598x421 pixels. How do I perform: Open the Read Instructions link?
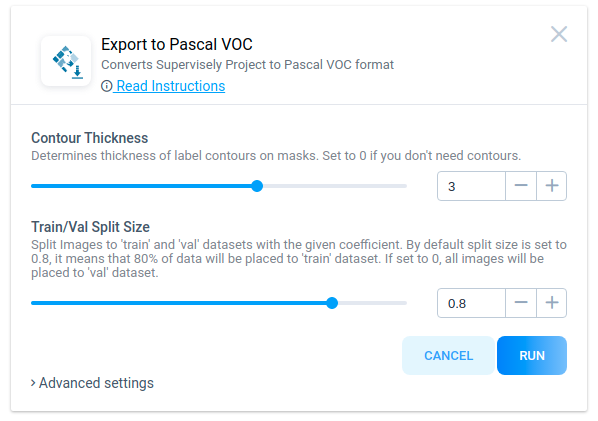170,86
